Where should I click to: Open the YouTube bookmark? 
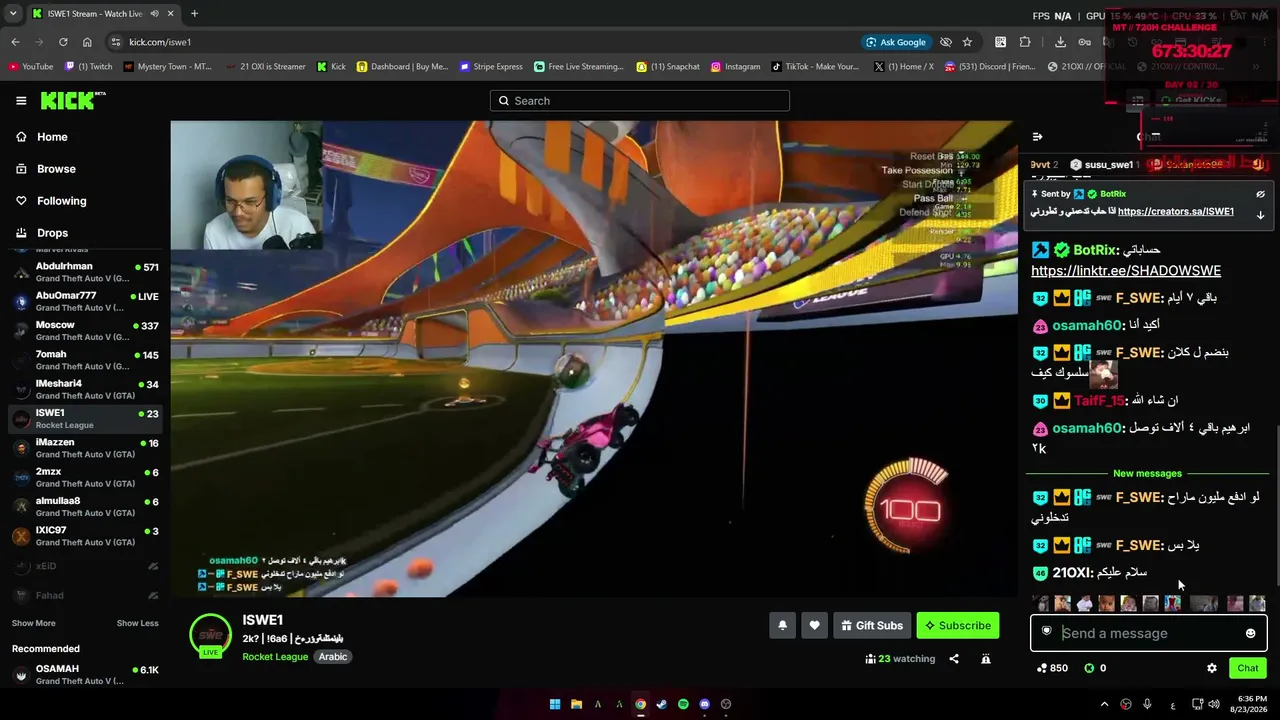point(31,67)
